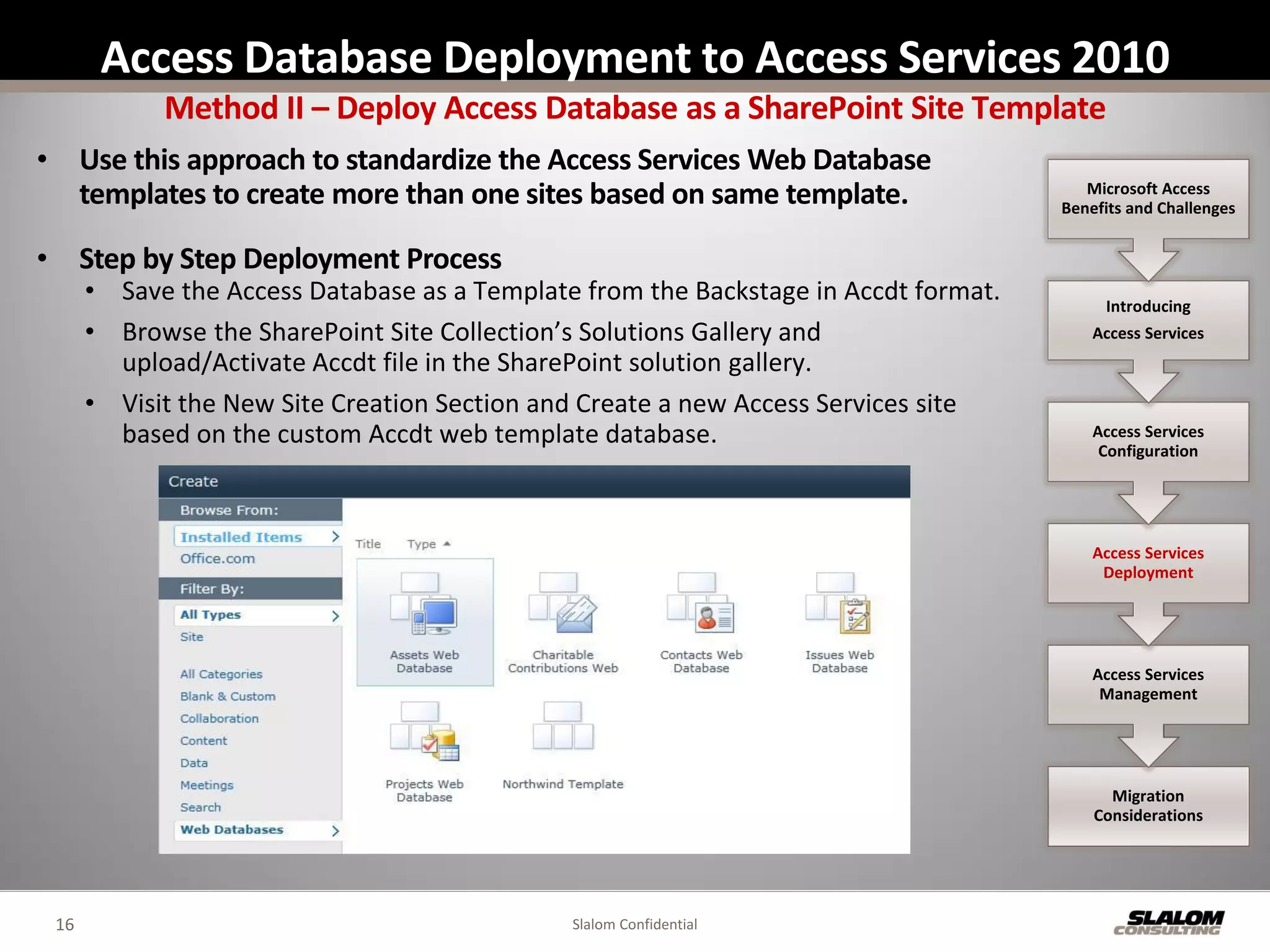Click the Charitable Contributions Web label

562,661
